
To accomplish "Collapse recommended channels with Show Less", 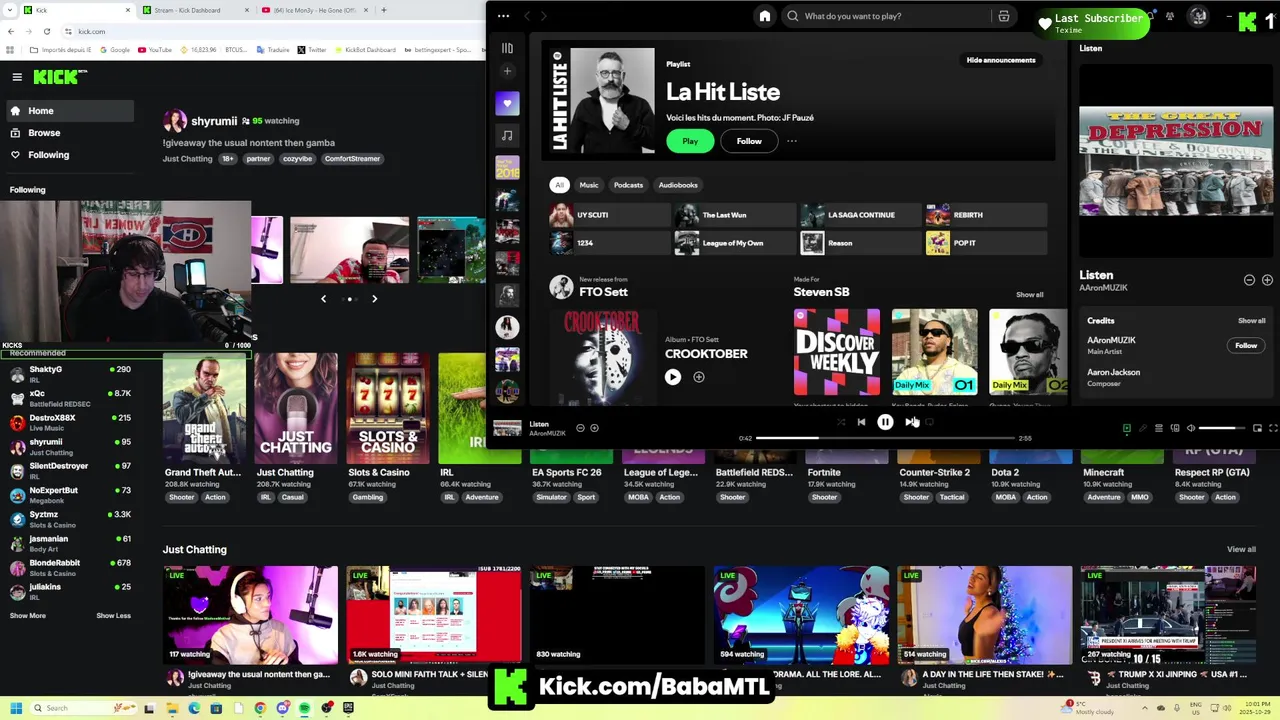I will point(113,616).
